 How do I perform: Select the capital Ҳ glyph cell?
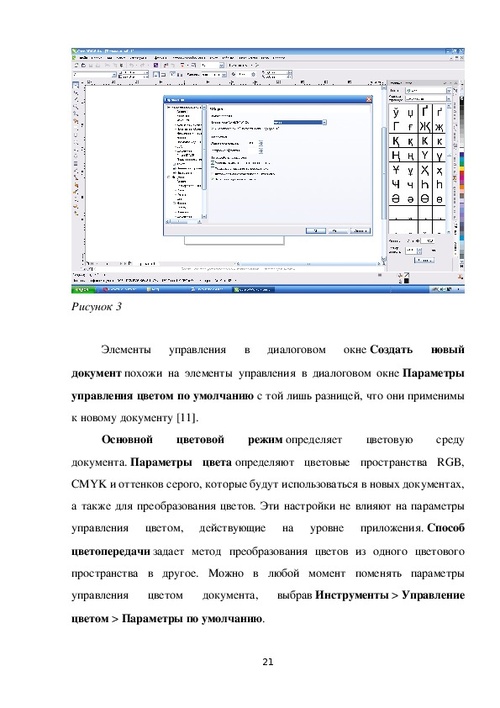click(425, 170)
